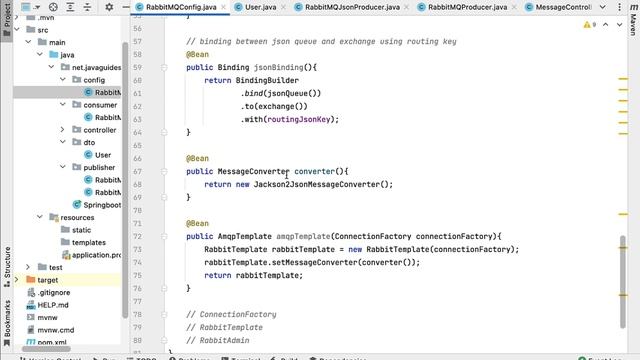Viewport: 640px width, 360px height.
Task: Select the mvnw file
Action: 42,317
